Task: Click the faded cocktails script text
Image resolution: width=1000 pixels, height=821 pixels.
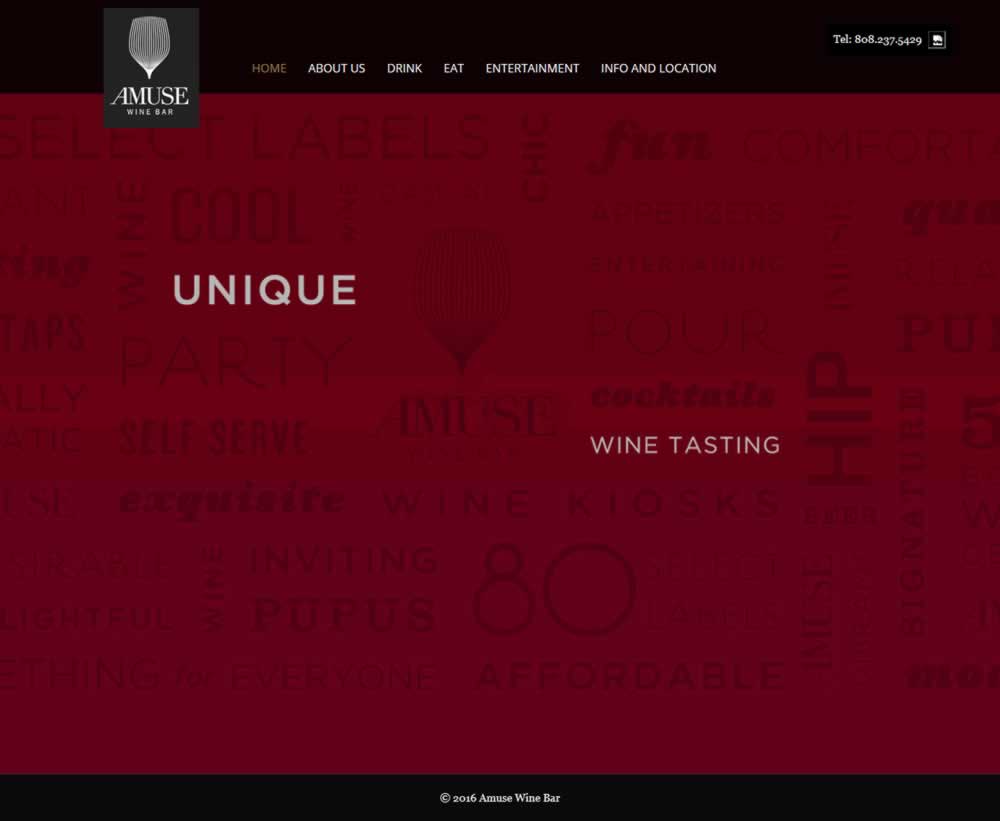Action: click(x=682, y=396)
